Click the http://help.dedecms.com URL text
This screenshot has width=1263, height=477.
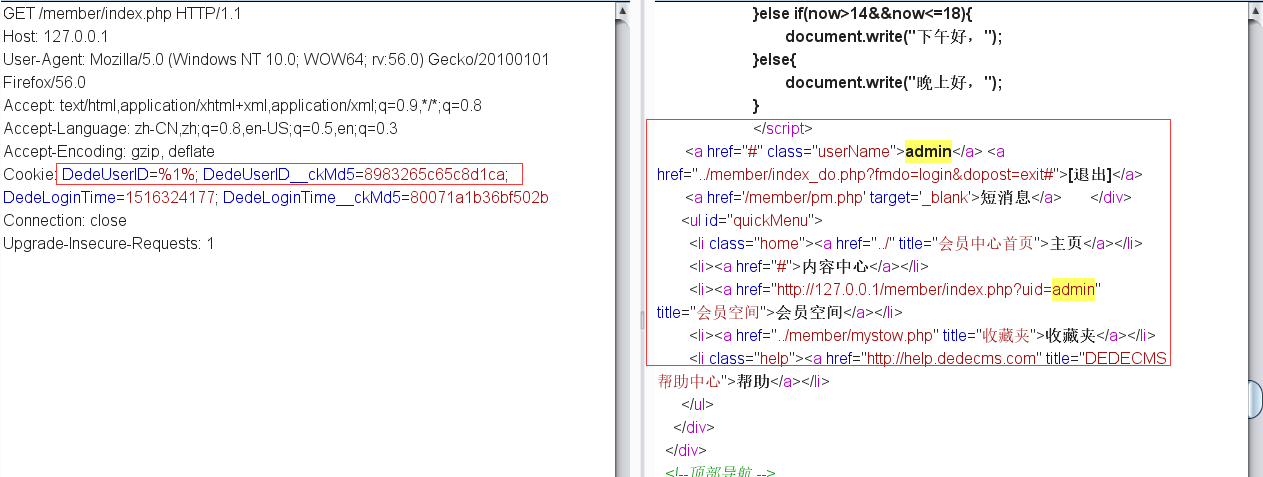(951, 359)
